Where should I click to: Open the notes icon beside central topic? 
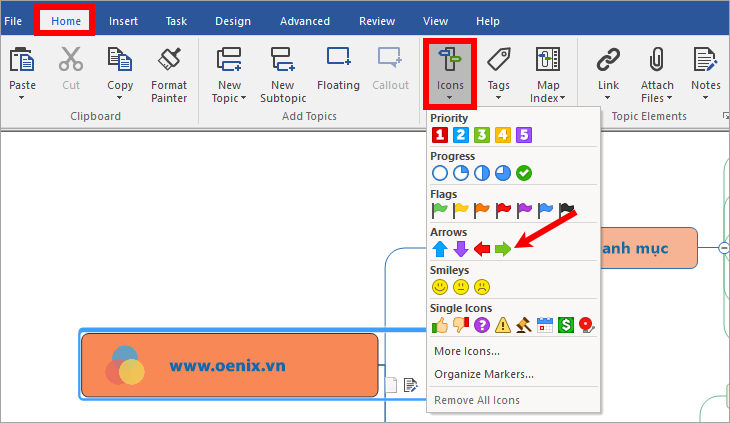coord(410,385)
